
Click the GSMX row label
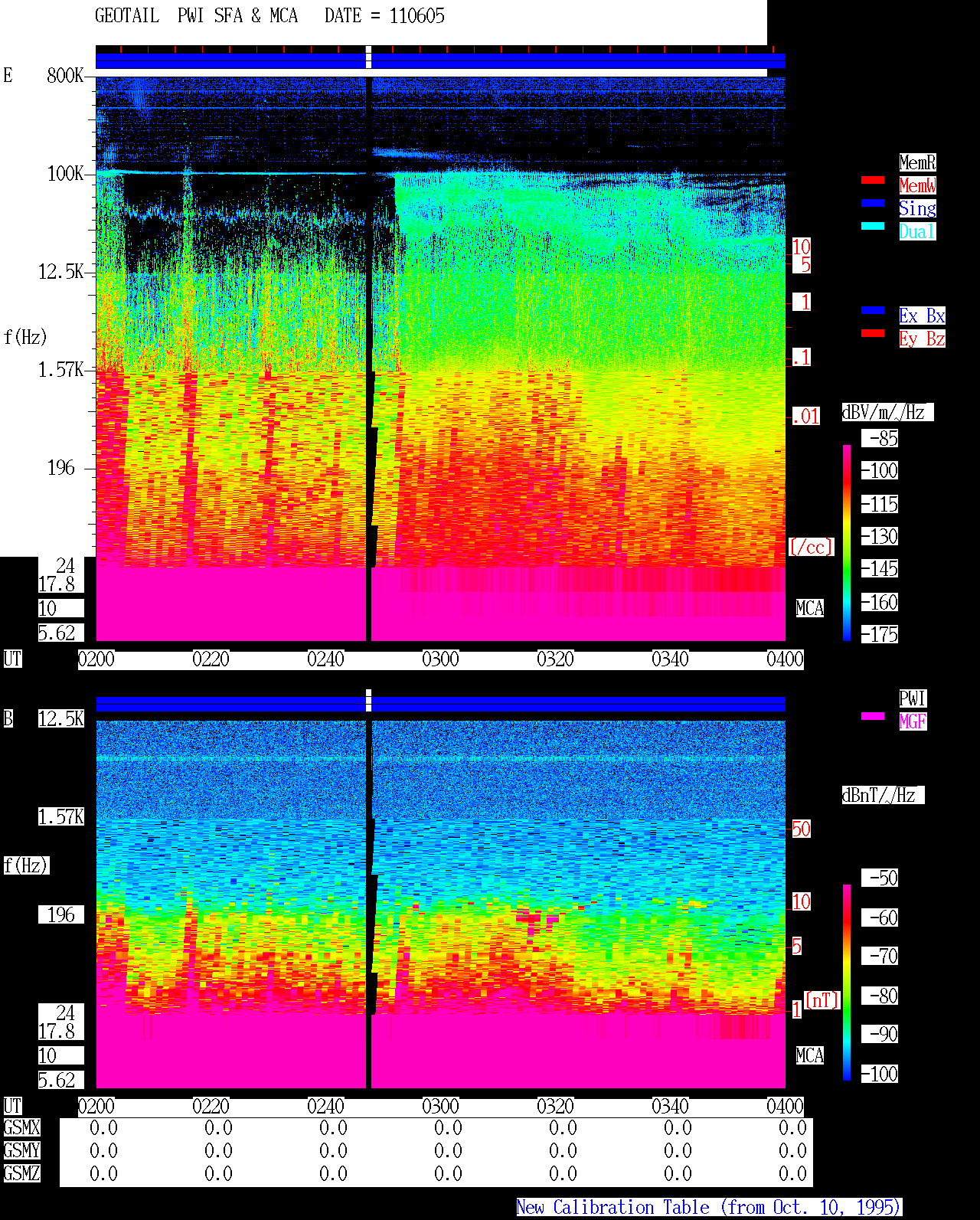pyautogui.click(x=22, y=1128)
